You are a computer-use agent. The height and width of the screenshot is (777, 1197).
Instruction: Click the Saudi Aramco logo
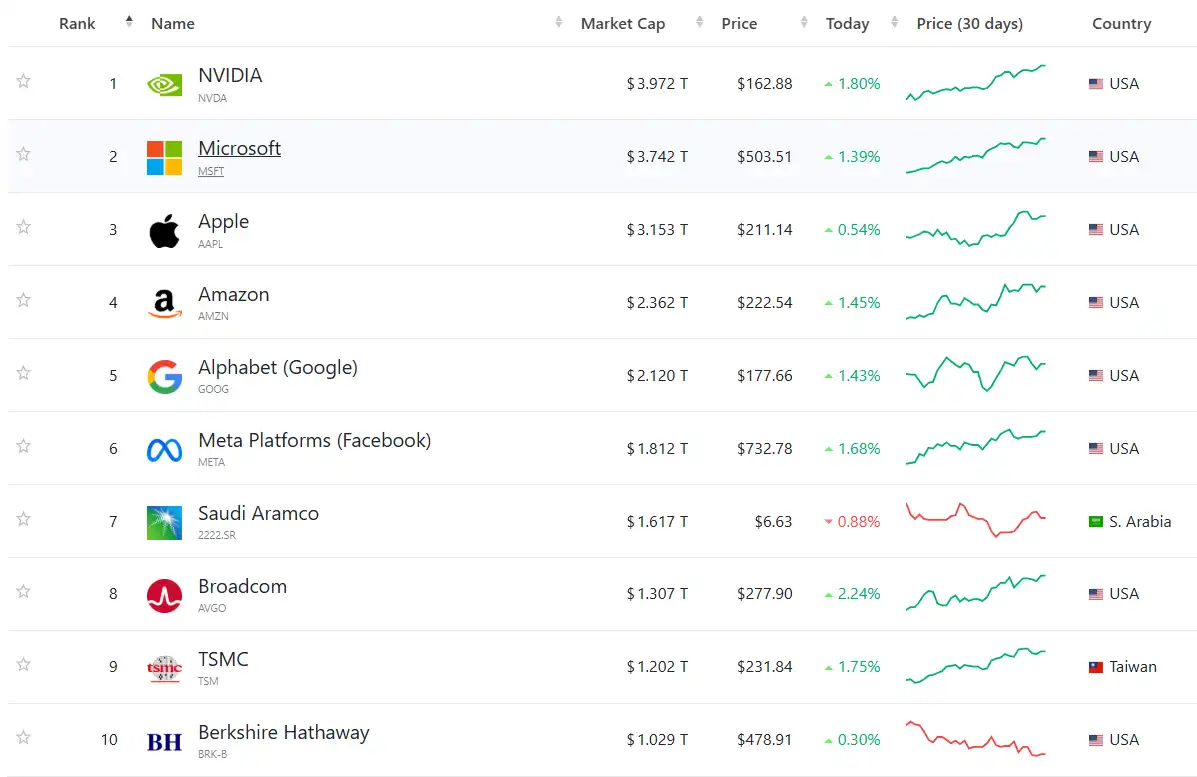(x=164, y=523)
